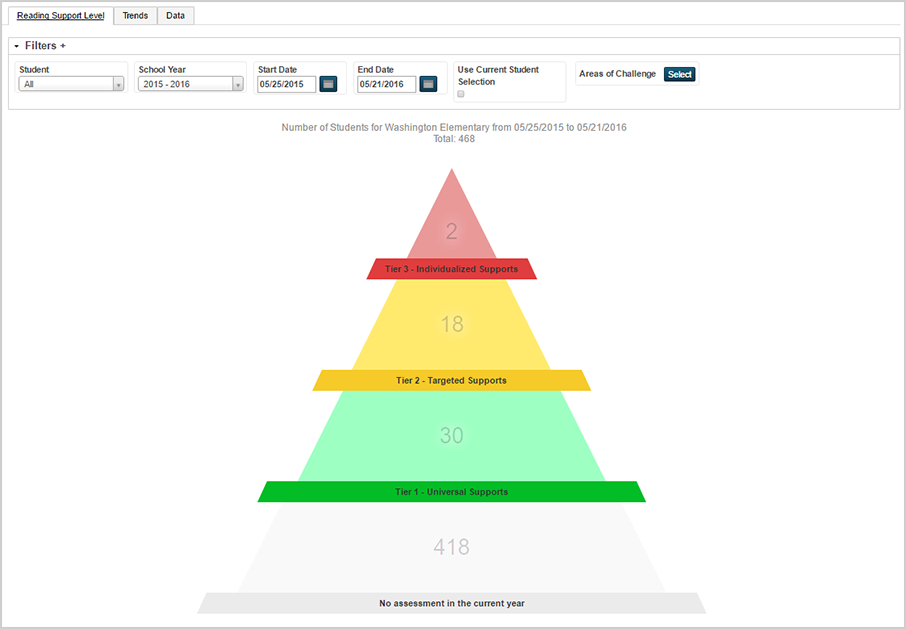Collapse the Filters panel arrow
906x629 pixels.
[16, 46]
